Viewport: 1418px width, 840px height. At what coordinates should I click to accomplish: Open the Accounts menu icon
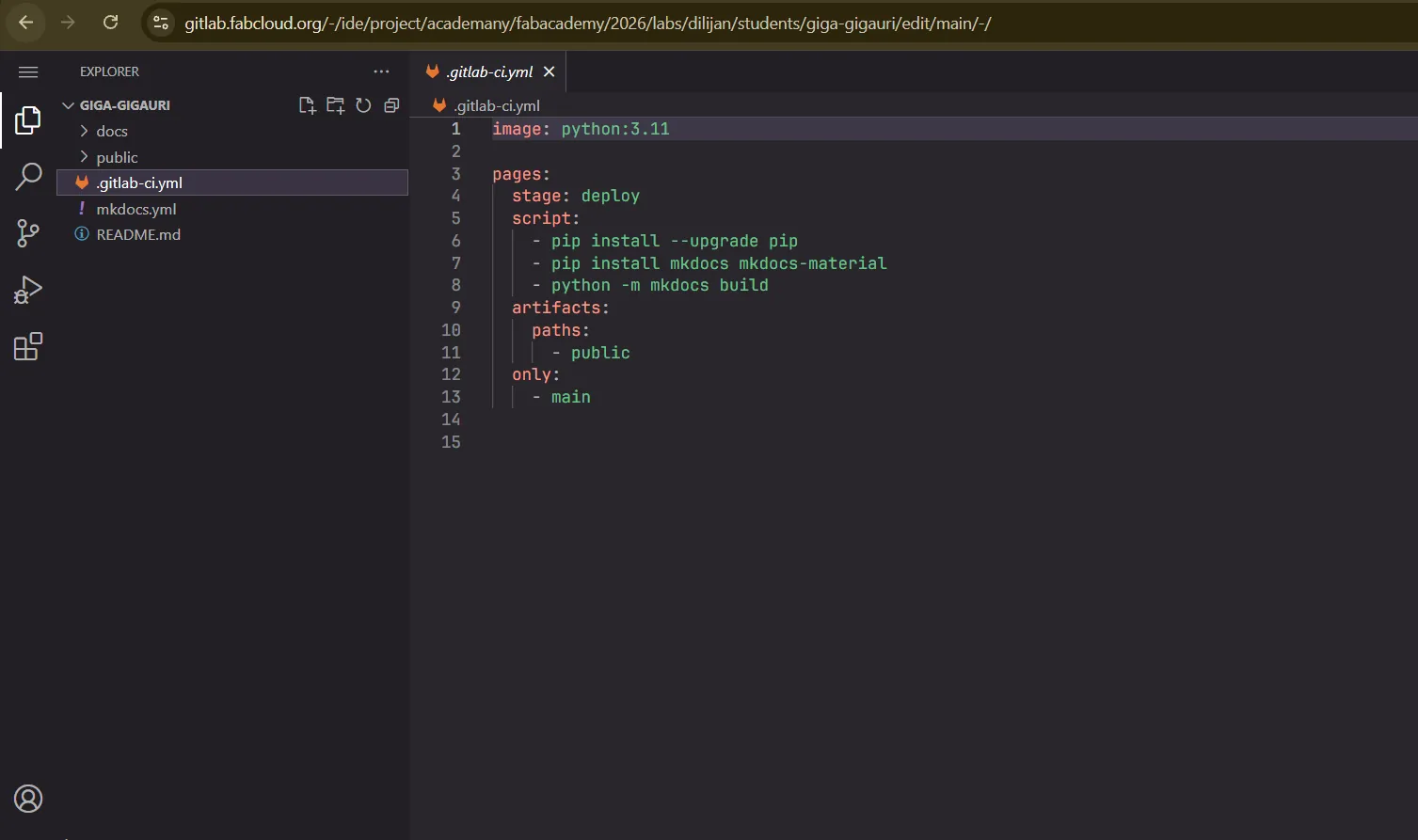(28, 799)
